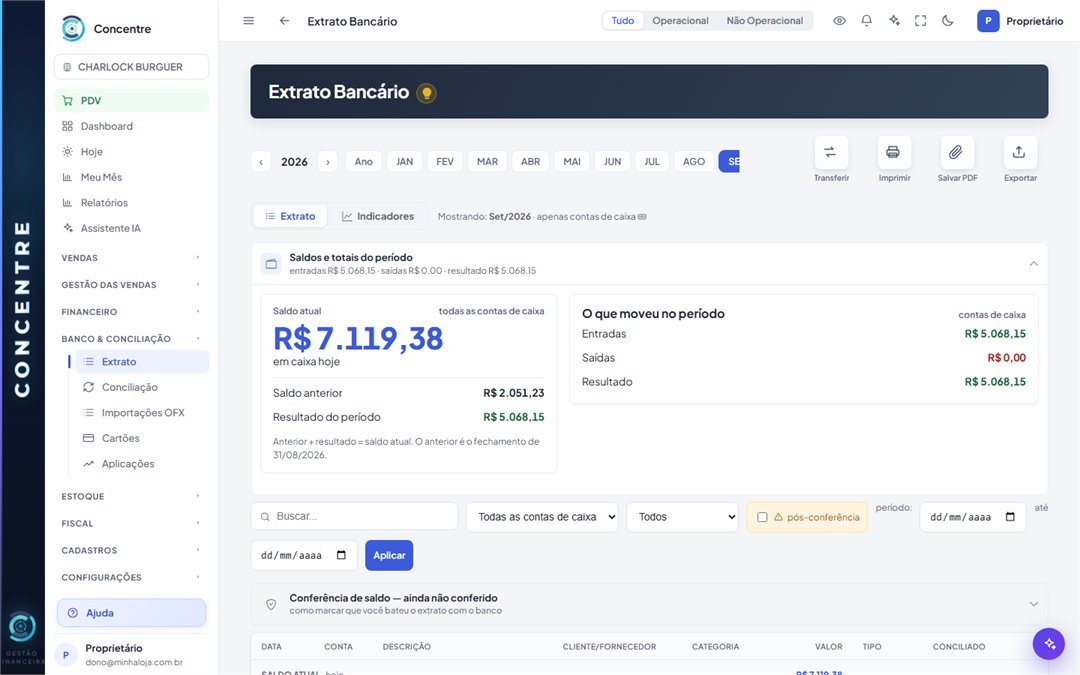Open Conciliação in the sidebar
1080x675 pixels.
pyautogui.click(x=142, y=387)
